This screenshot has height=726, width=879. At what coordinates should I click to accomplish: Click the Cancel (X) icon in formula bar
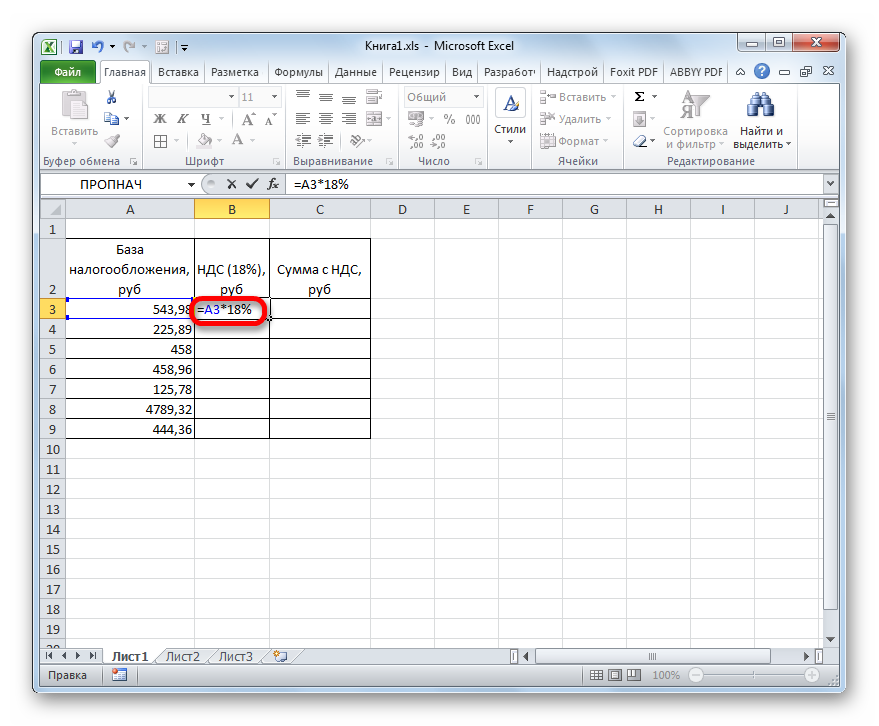tap(232, 184)
